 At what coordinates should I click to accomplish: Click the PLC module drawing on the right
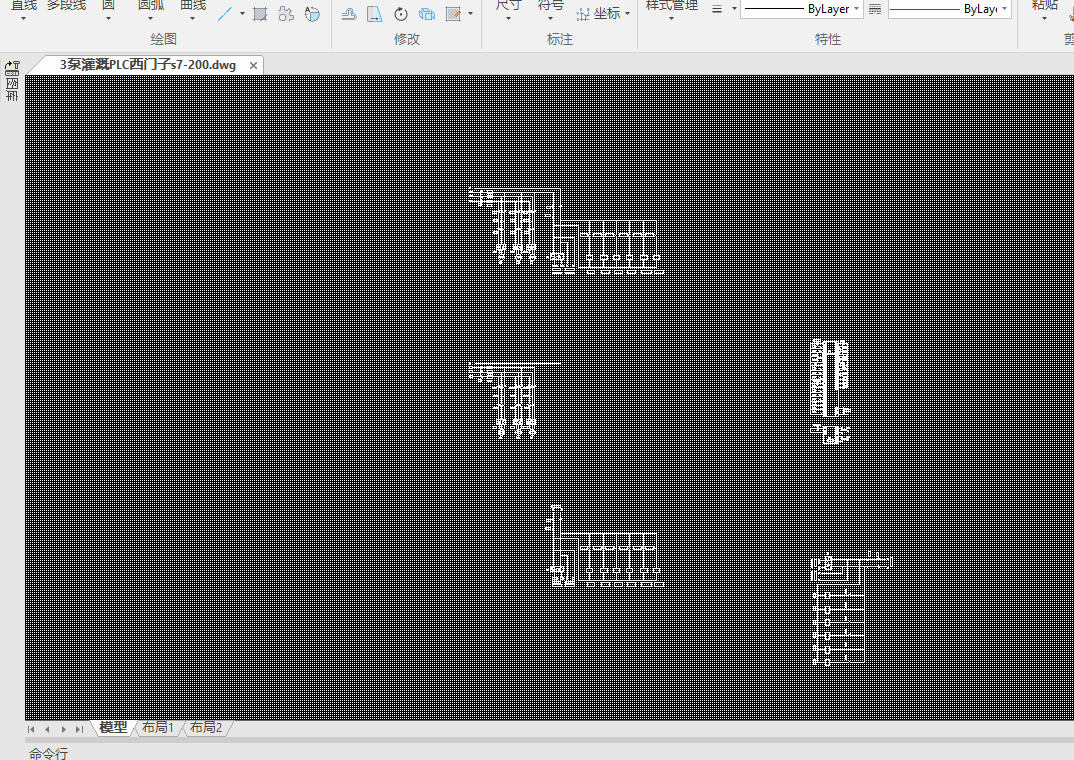coord(830,391)
